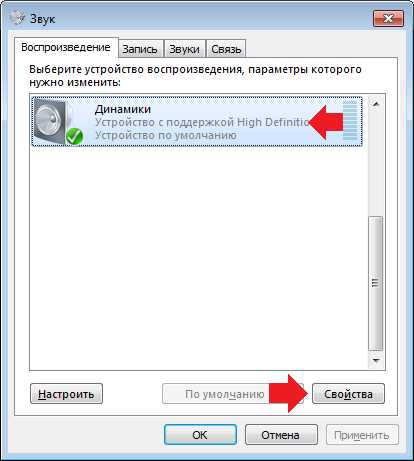Click the Отмена button
The height and width of the screenshot is (461, 414).
tap(281, 435)
